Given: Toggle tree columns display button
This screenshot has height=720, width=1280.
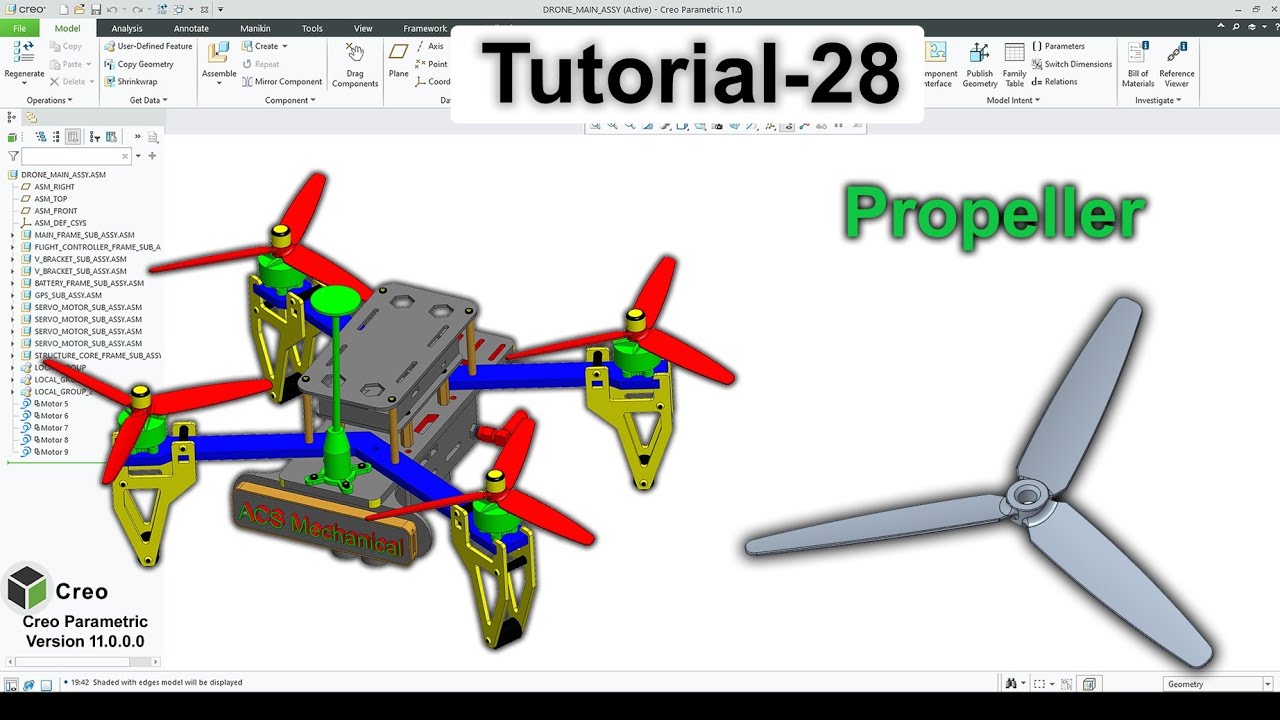Looking at the screenshot, I should (72, 137).
